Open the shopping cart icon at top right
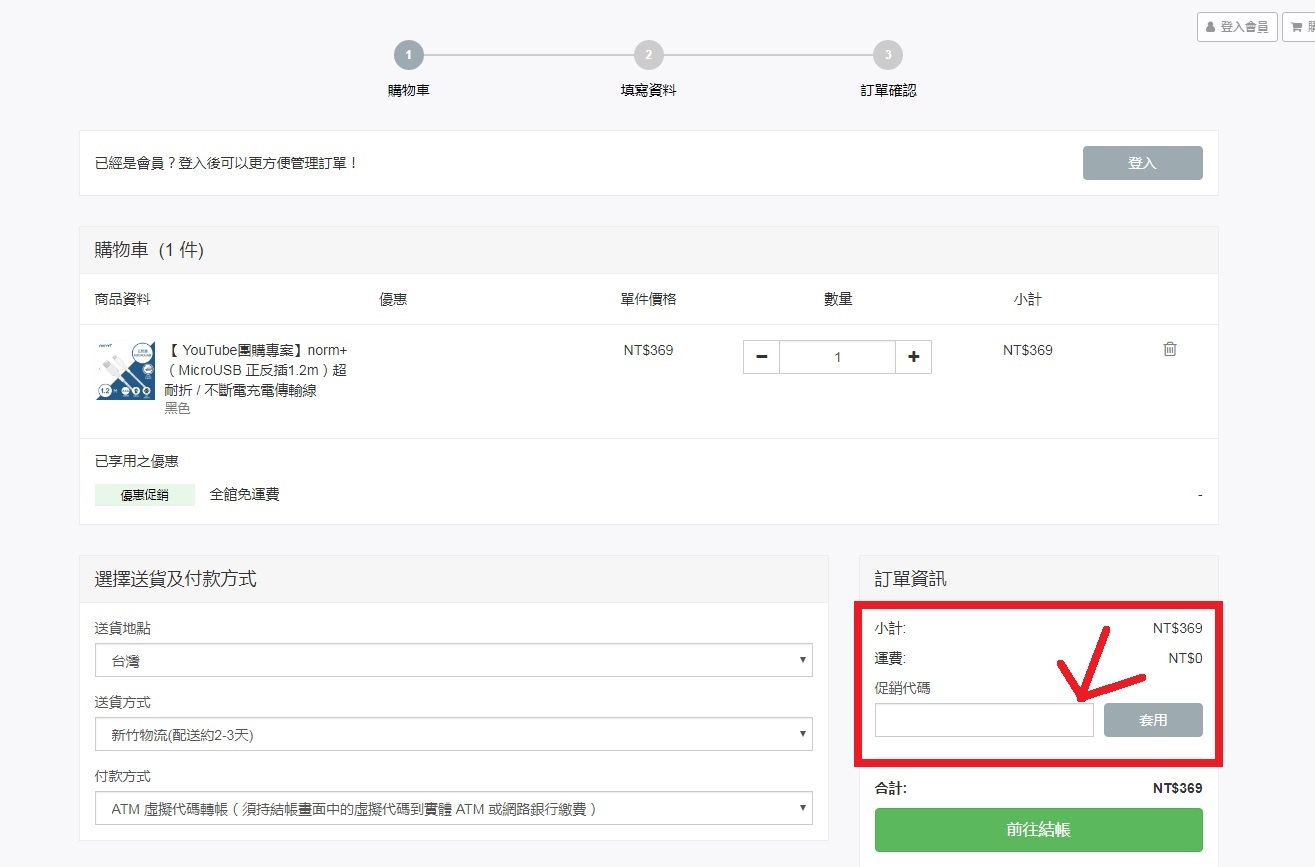Screen dimensions: 1315x867 1300,27
